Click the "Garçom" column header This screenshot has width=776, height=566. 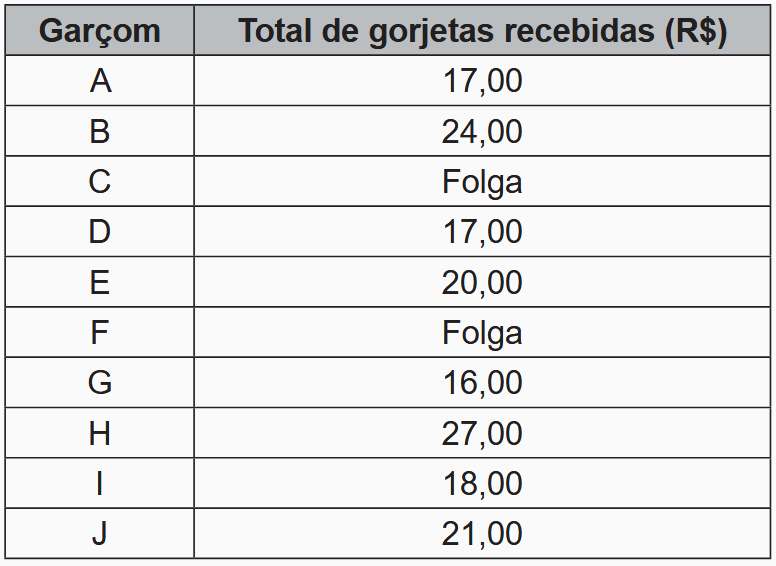click(x=99, y=31)
